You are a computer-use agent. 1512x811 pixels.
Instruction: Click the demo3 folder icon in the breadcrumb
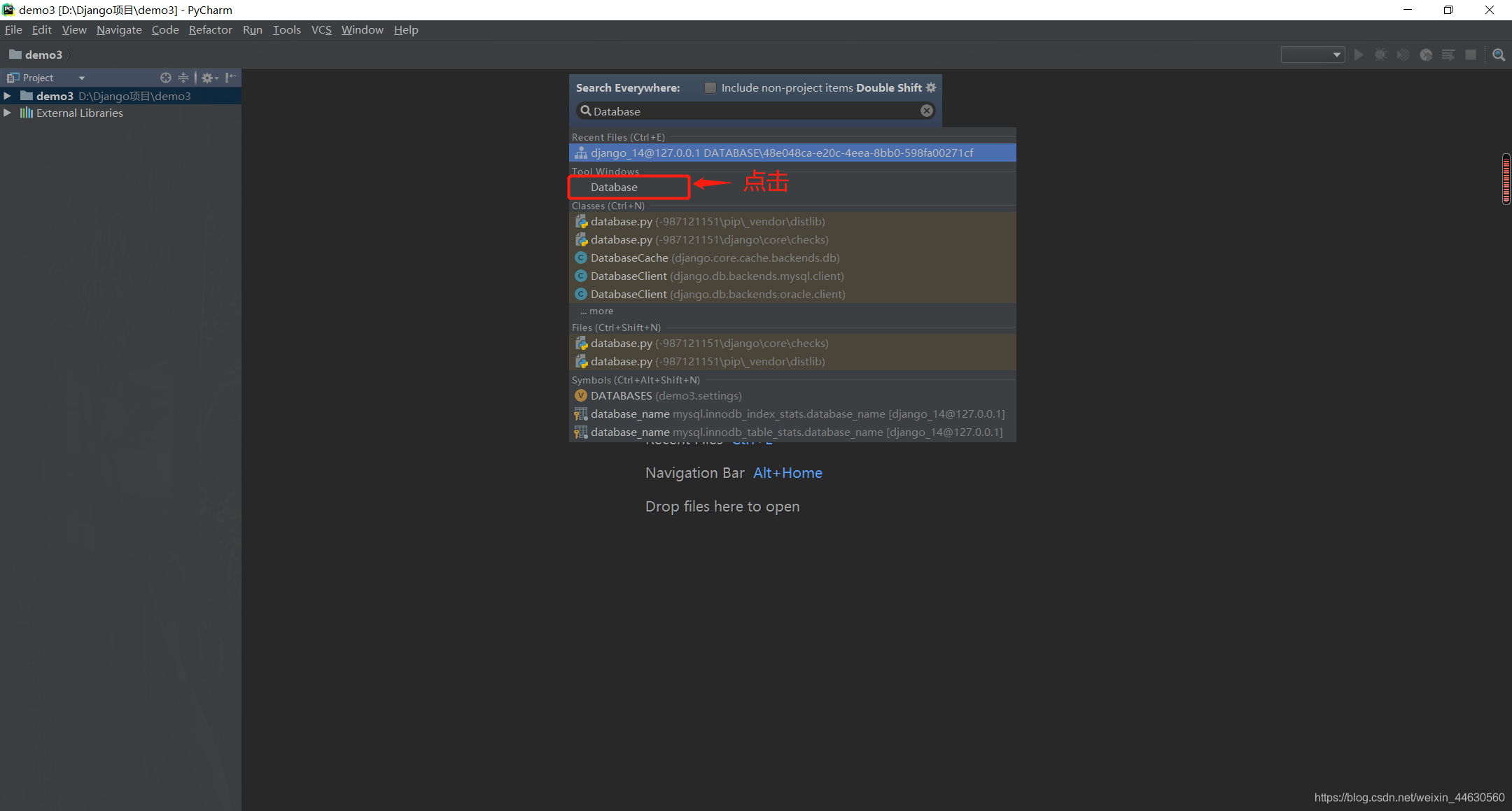coord(15,54)
